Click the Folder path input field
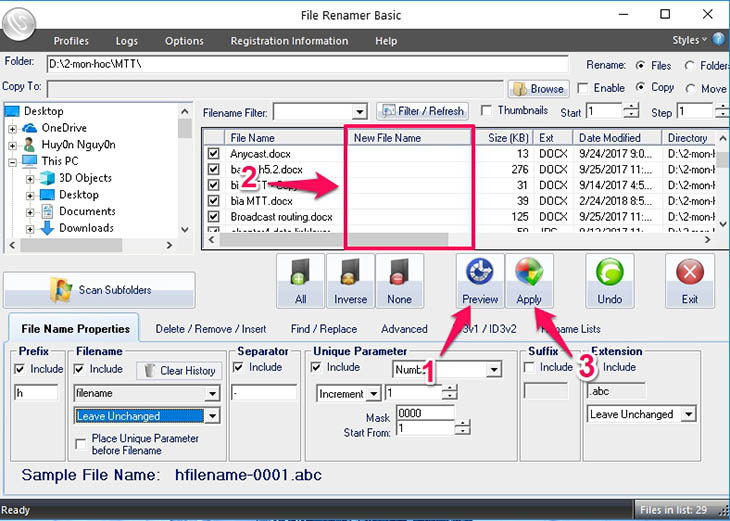This screenshot has height=521, width=730. point(307,64)
